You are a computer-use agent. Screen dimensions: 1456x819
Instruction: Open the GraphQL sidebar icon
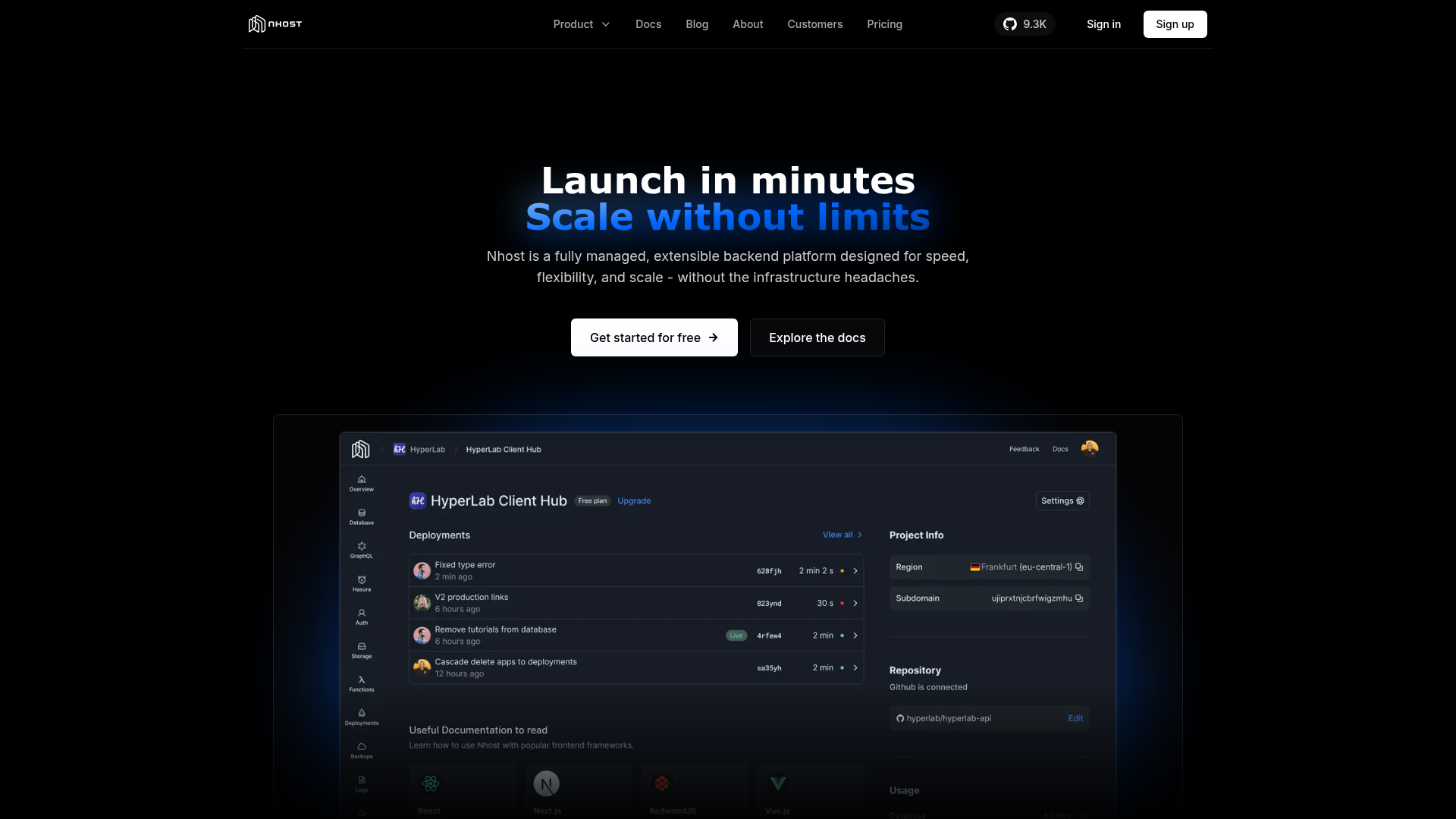[362, 550]
